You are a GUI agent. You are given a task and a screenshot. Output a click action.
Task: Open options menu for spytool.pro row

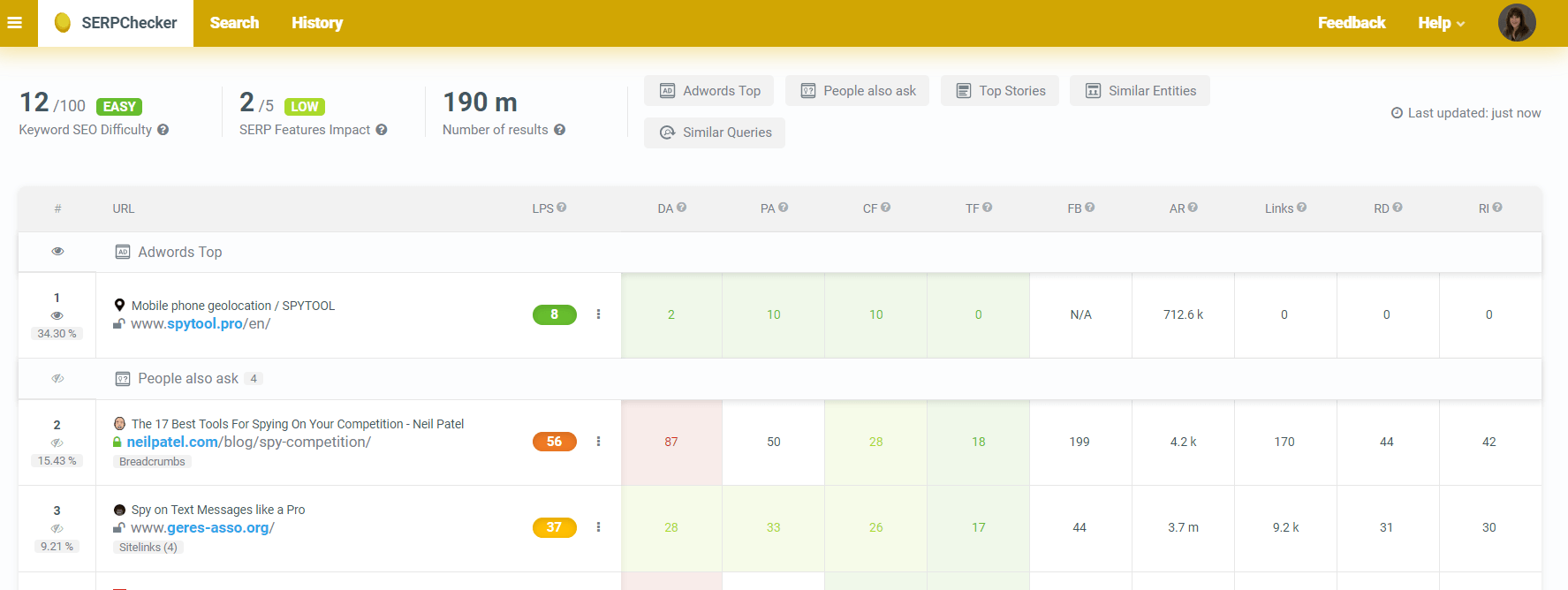tap(598, 314)
